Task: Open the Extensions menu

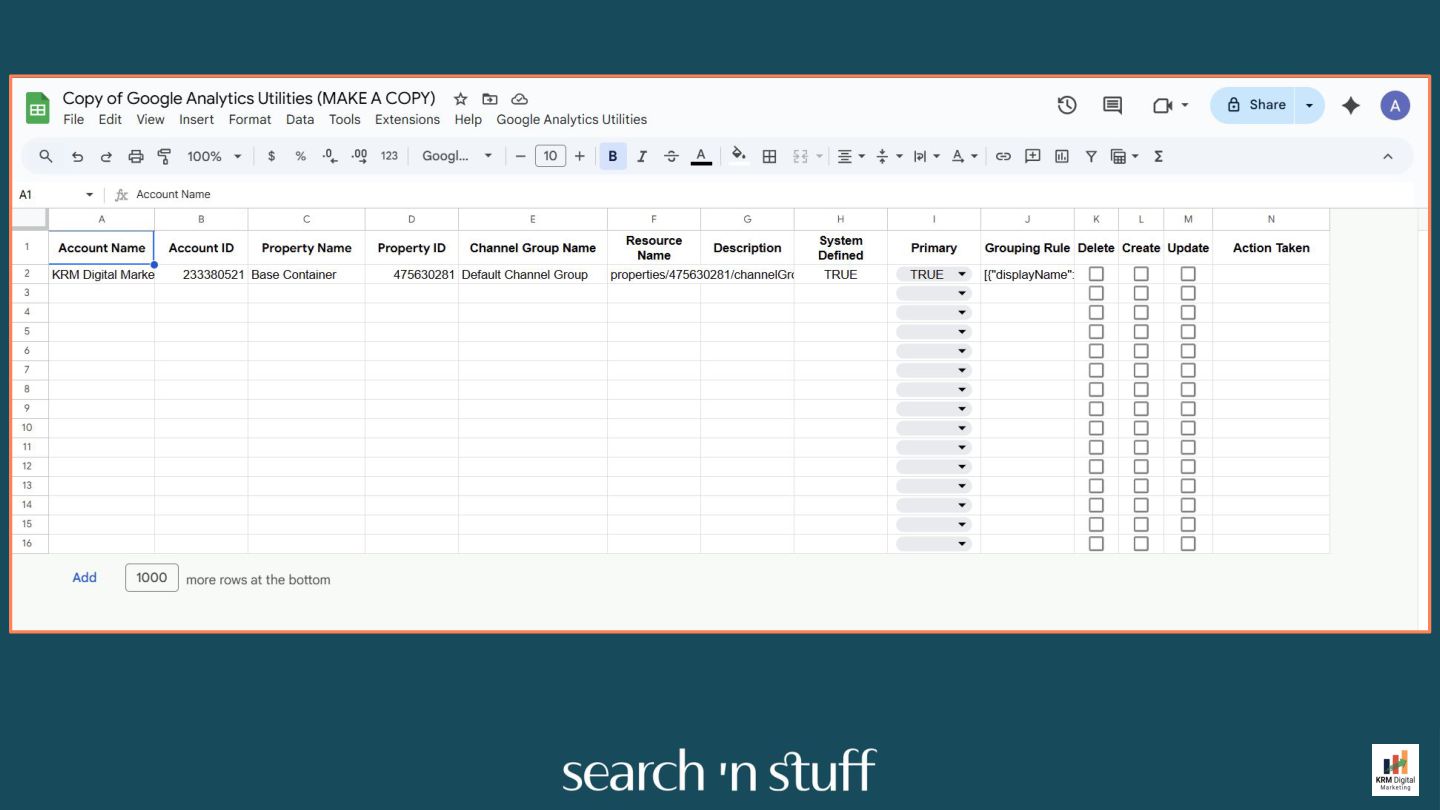Action: [x=407, y=119]
